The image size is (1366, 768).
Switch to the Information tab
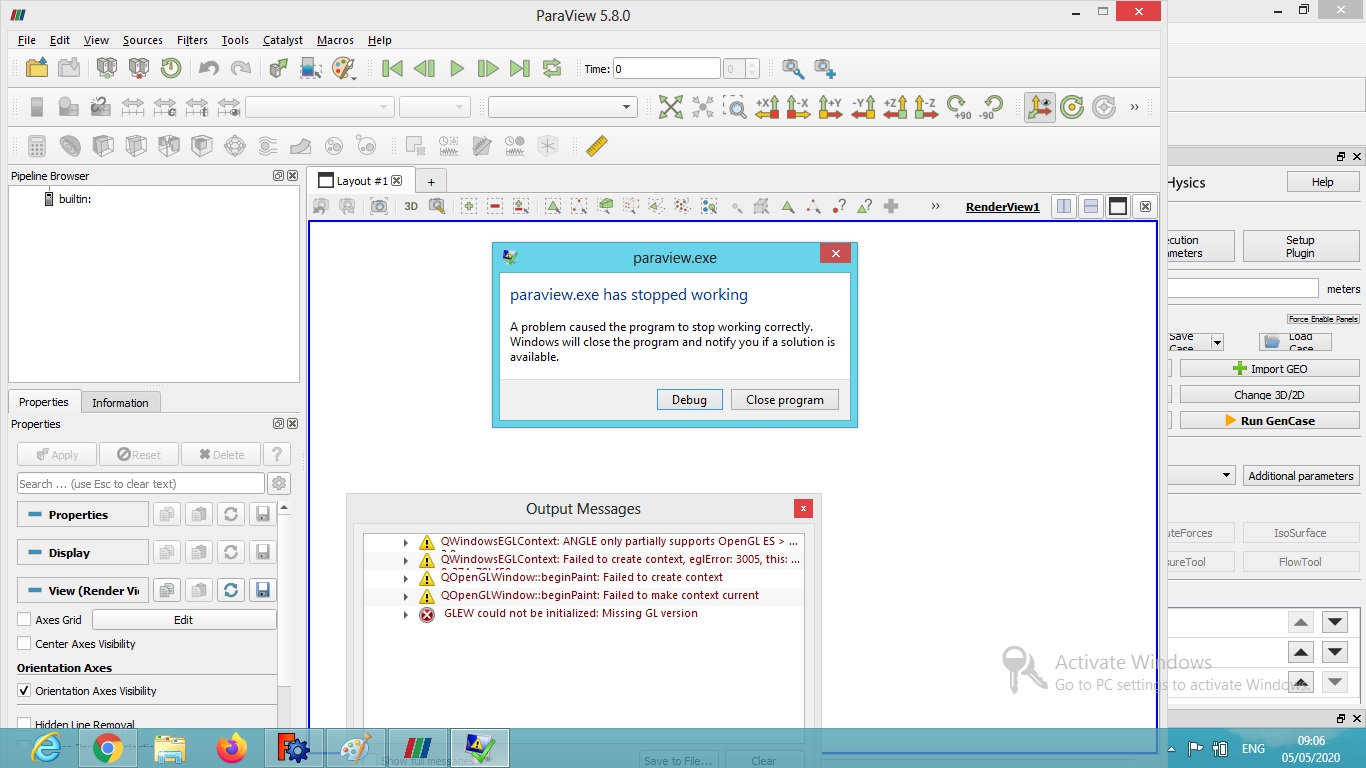[x=120, y=402]
